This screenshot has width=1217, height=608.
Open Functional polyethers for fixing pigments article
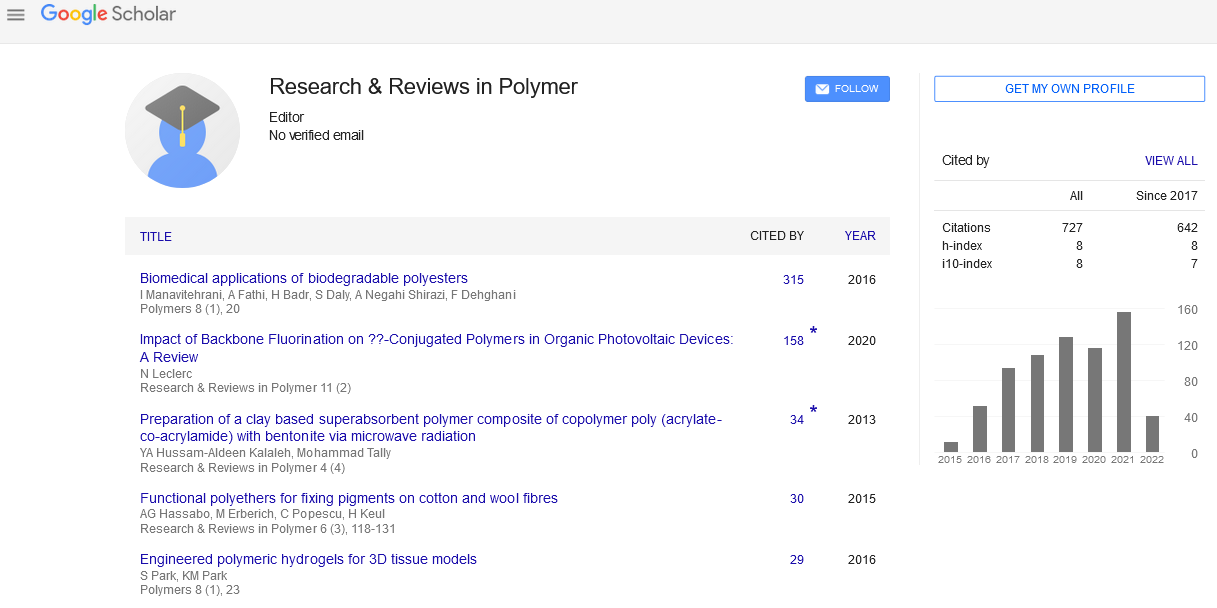pyautogui.click(x=348, y=499)
